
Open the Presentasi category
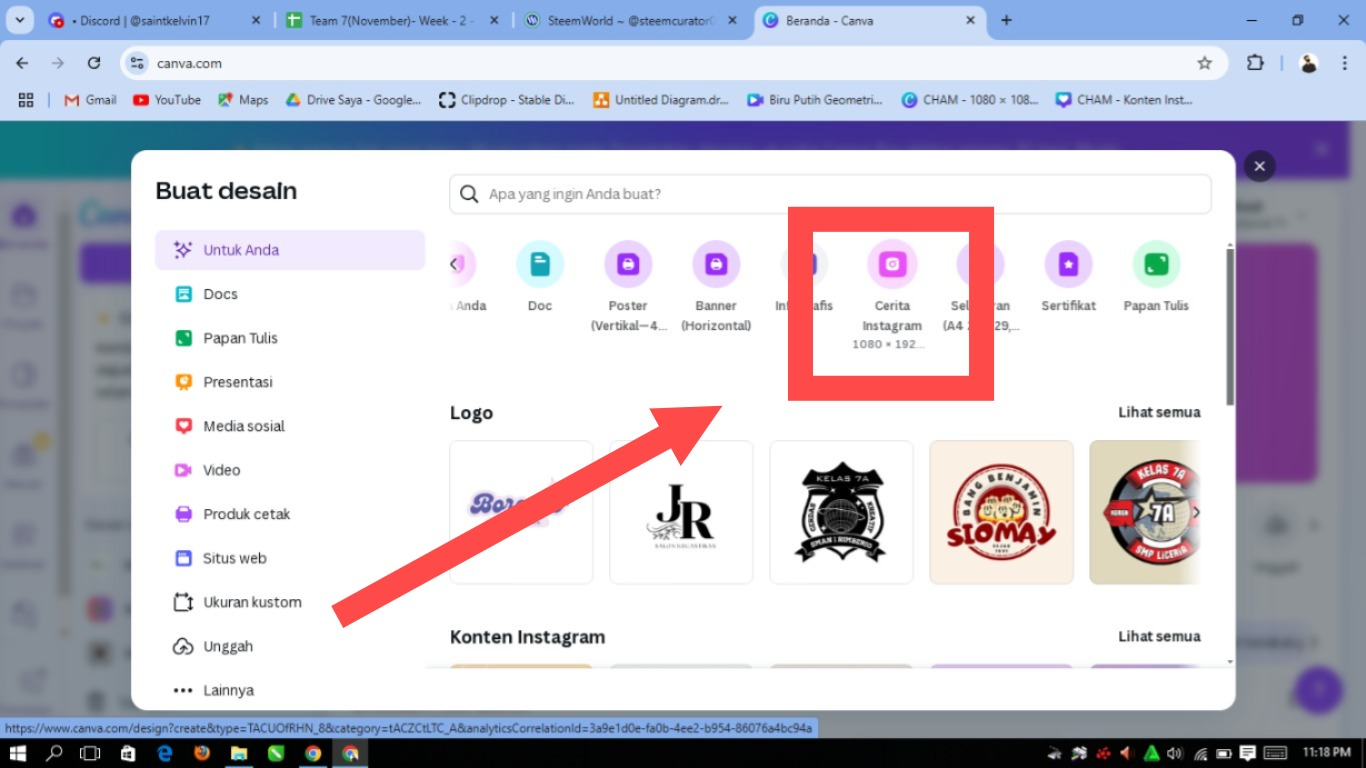point(290,382)
